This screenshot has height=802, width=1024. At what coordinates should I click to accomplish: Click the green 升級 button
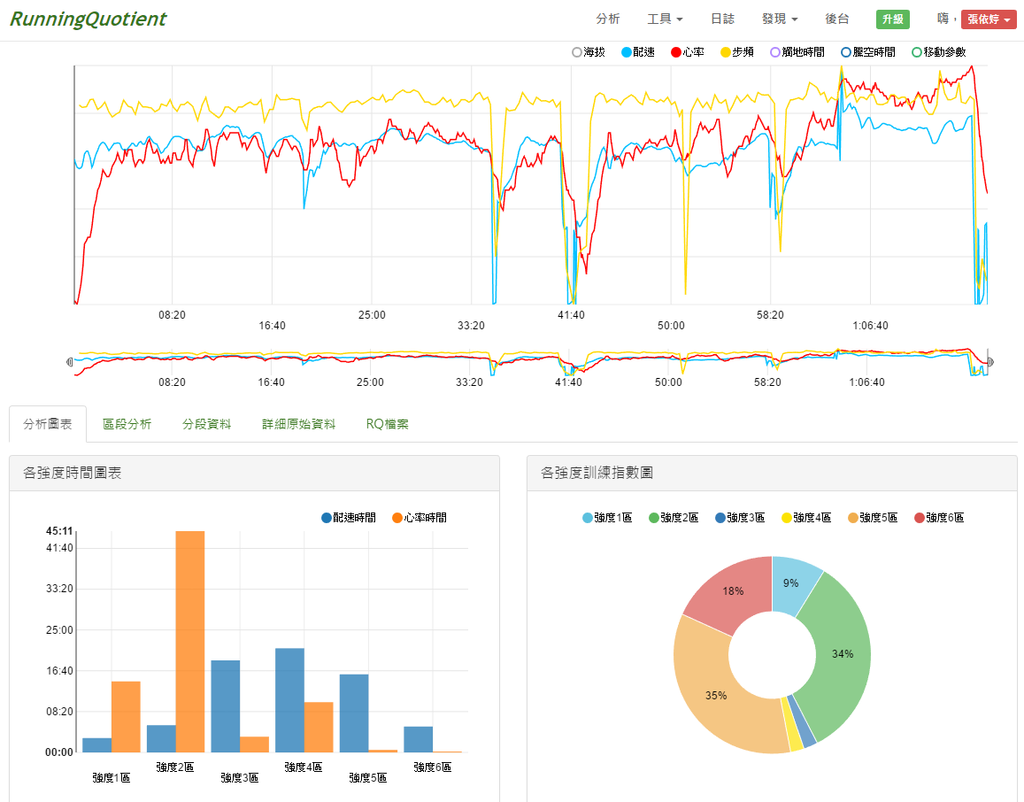893,19
